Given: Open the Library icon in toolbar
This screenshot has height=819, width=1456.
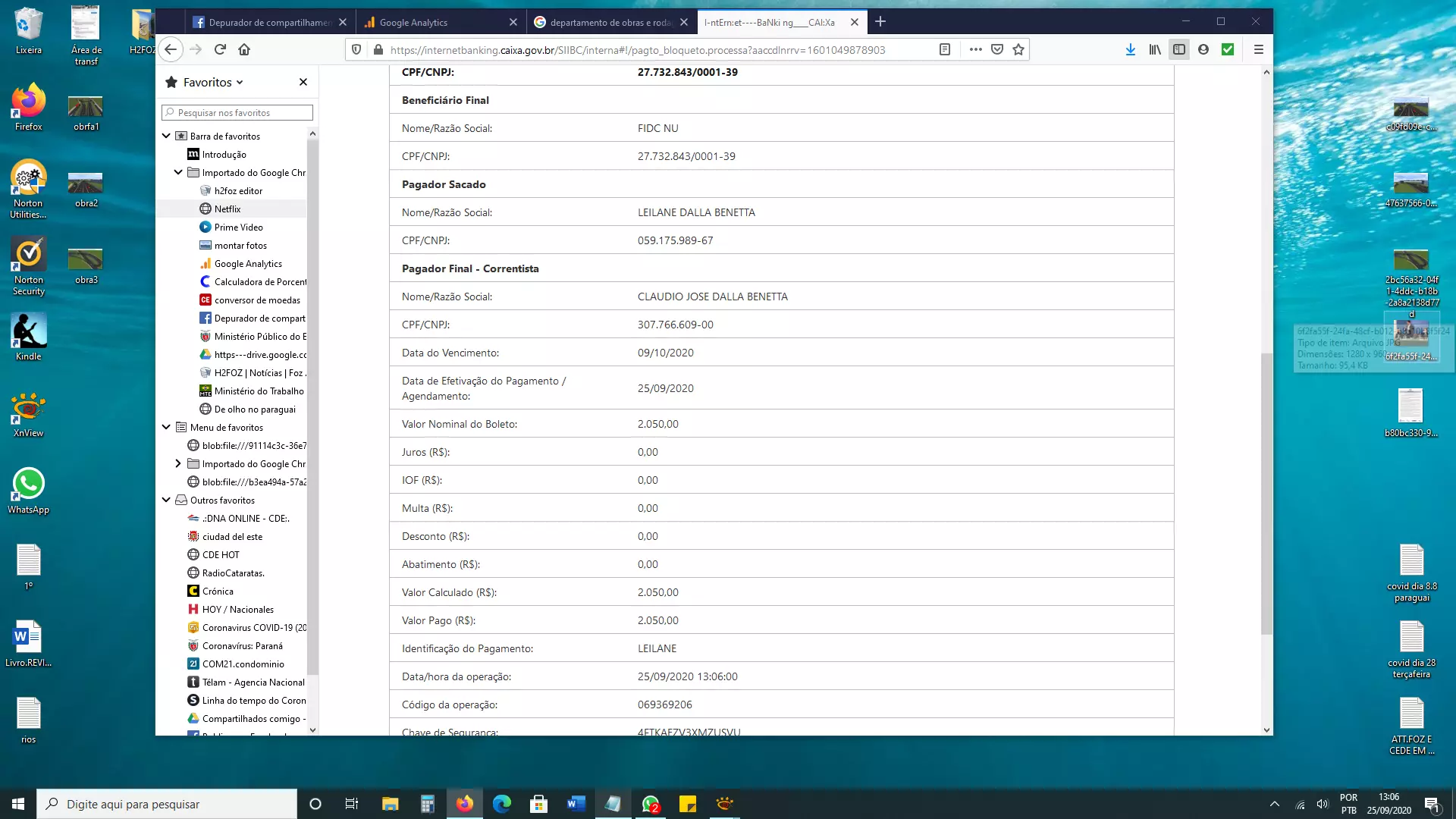Looking at the screenshot, I should [1154, 49].
